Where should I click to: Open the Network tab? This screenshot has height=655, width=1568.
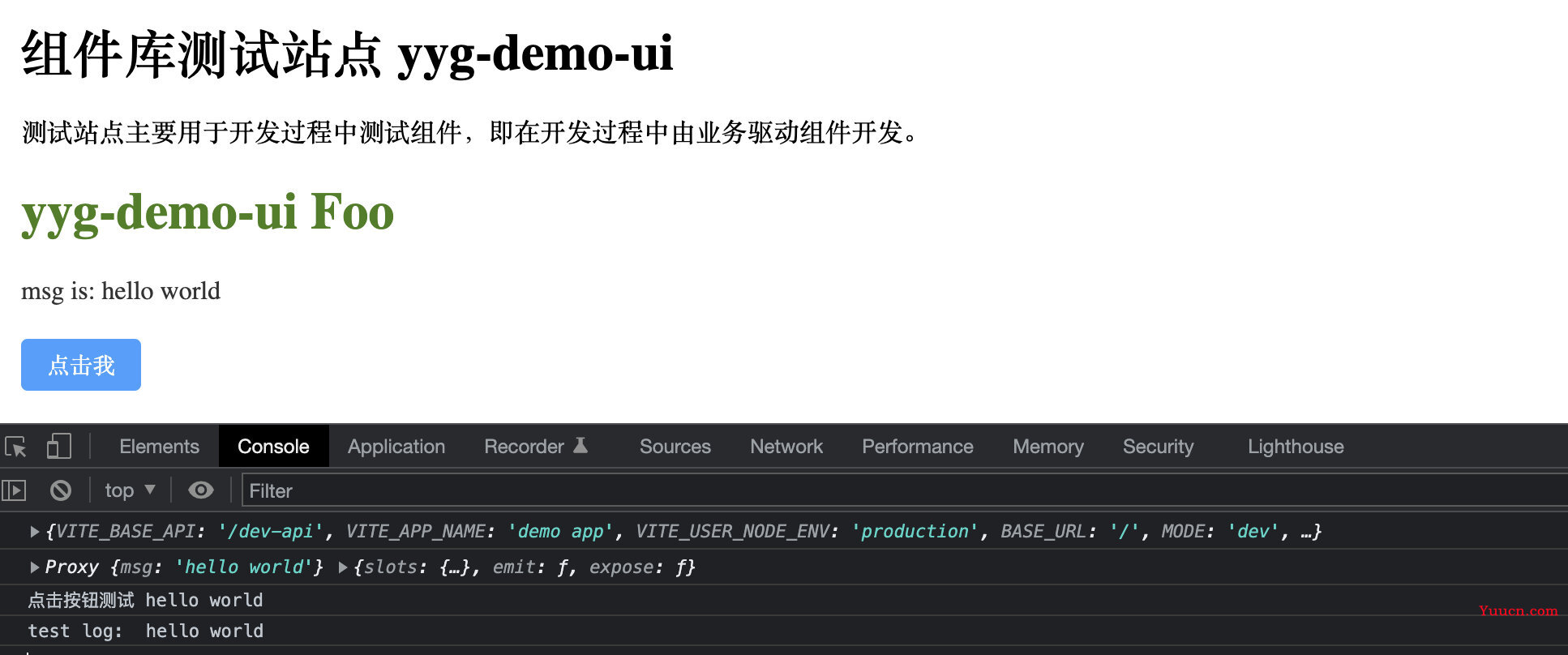(786, 447)
